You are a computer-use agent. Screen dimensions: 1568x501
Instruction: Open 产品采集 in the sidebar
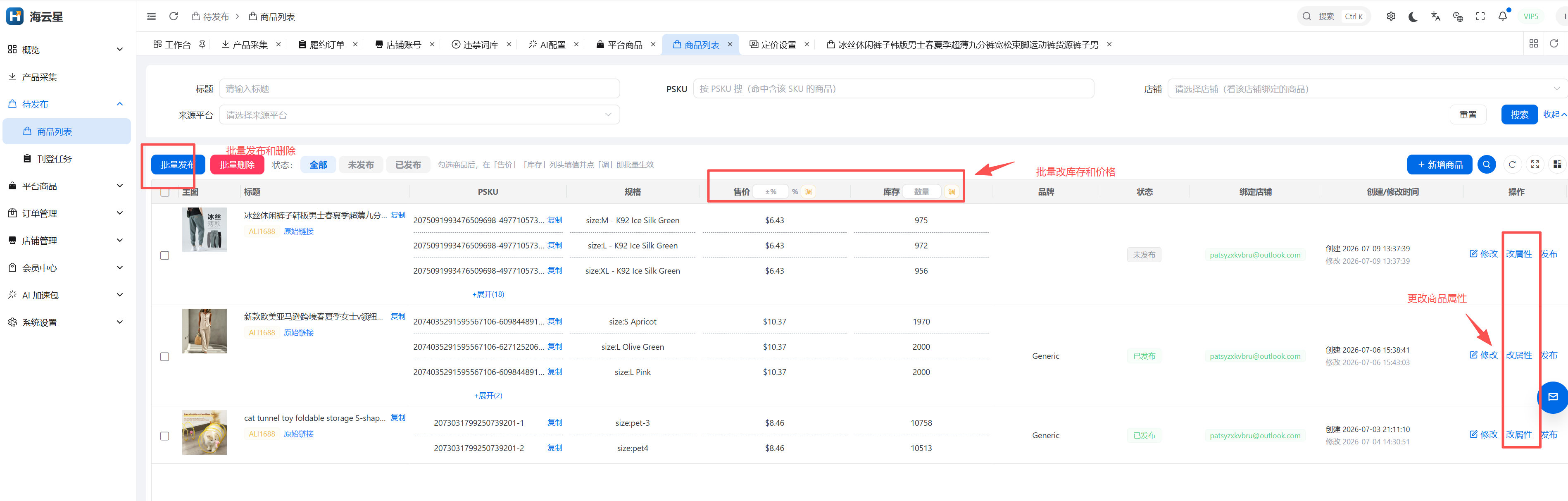pos(66,77)
